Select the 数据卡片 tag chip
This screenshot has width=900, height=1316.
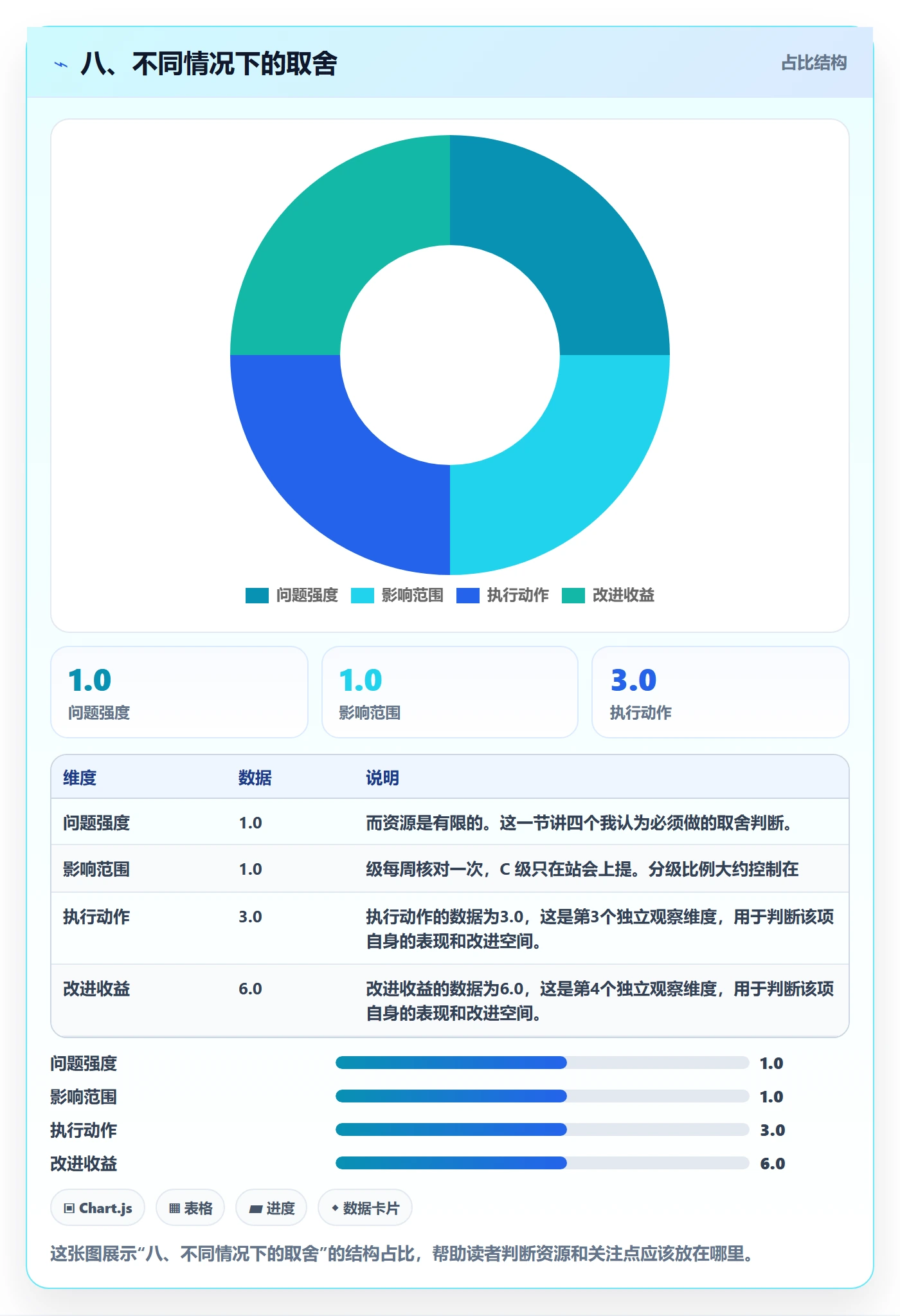point(365,1208)
